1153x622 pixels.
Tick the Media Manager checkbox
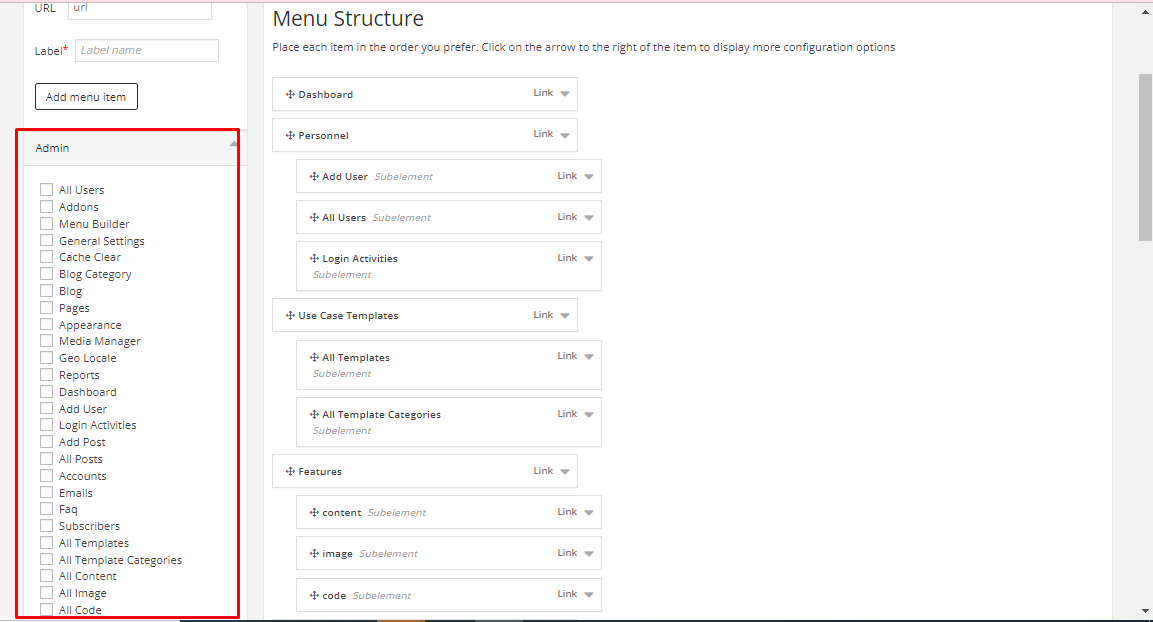[46, 341]
